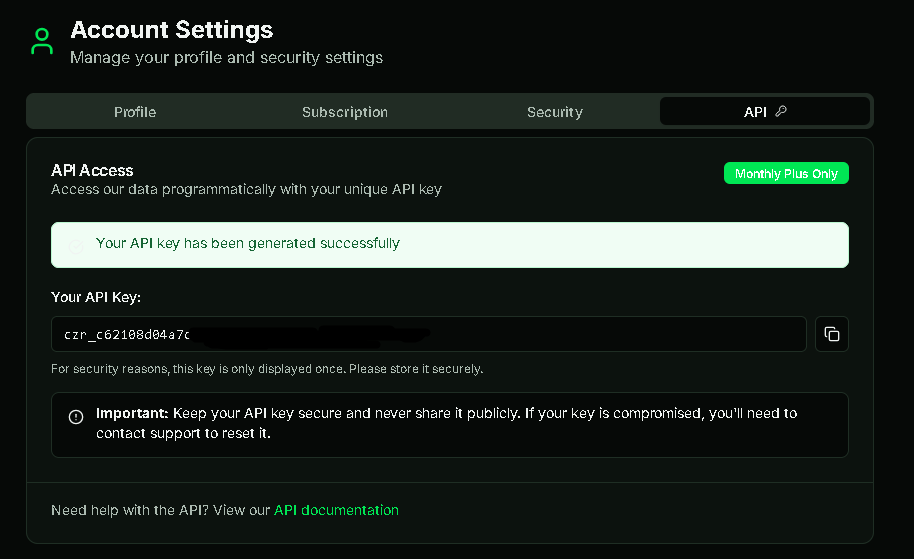Click the exclamation icon beside Important notice
Image resolution: width=914 pixels, height=559 pixels.
pyautogui.click(x=76, y=417)
